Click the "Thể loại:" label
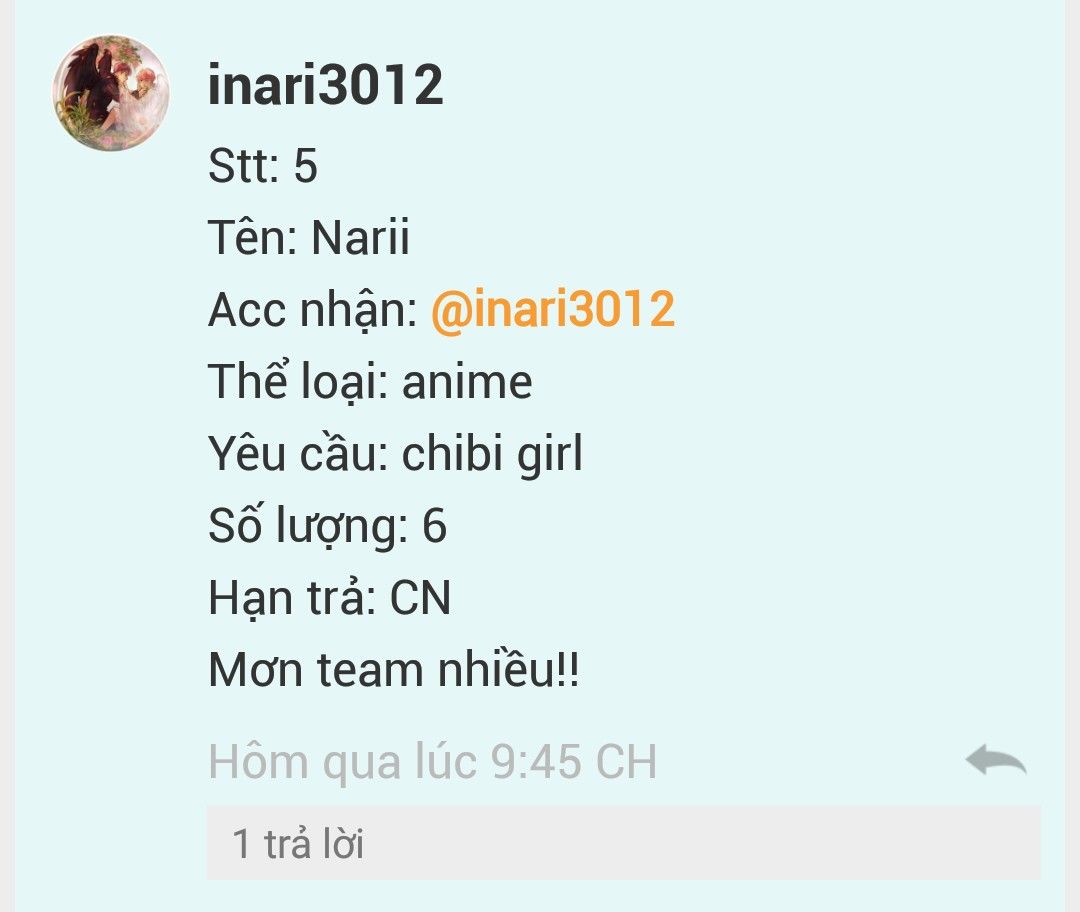 click(x=298, y=380)
